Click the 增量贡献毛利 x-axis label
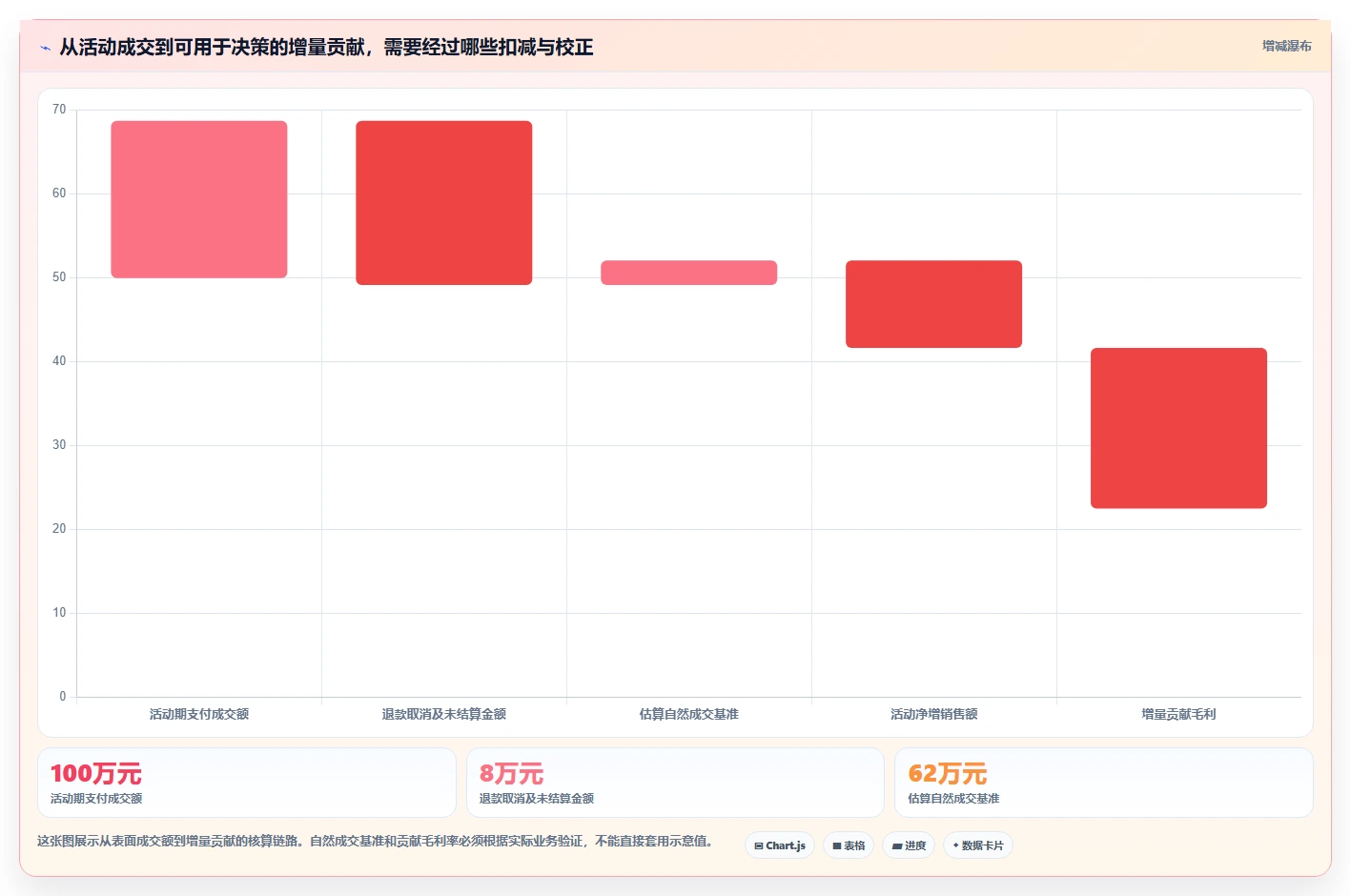This screenshot has height=896, width=1351. [x=1179, y=714]
